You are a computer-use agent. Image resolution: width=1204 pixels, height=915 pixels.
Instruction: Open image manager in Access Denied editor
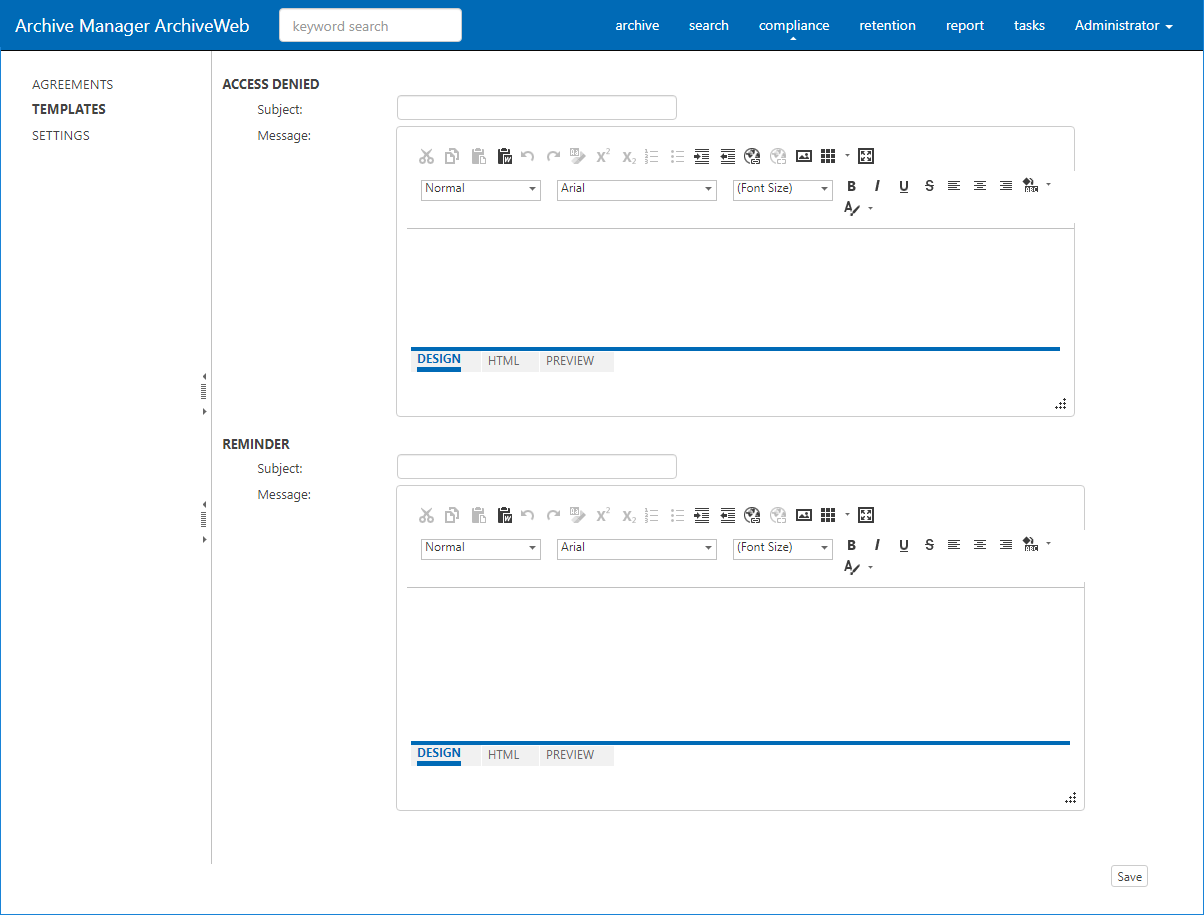(x=804, y=156)
